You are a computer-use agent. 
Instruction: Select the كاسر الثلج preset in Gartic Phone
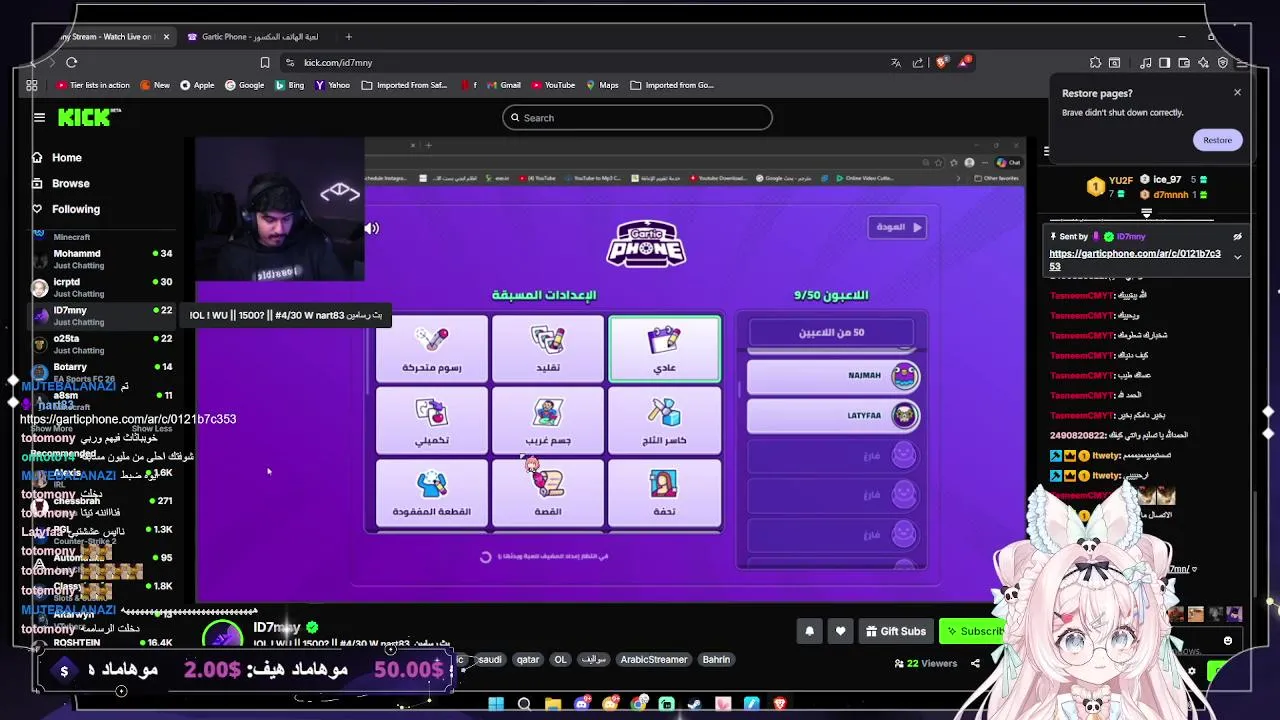[x=665, y=421]
